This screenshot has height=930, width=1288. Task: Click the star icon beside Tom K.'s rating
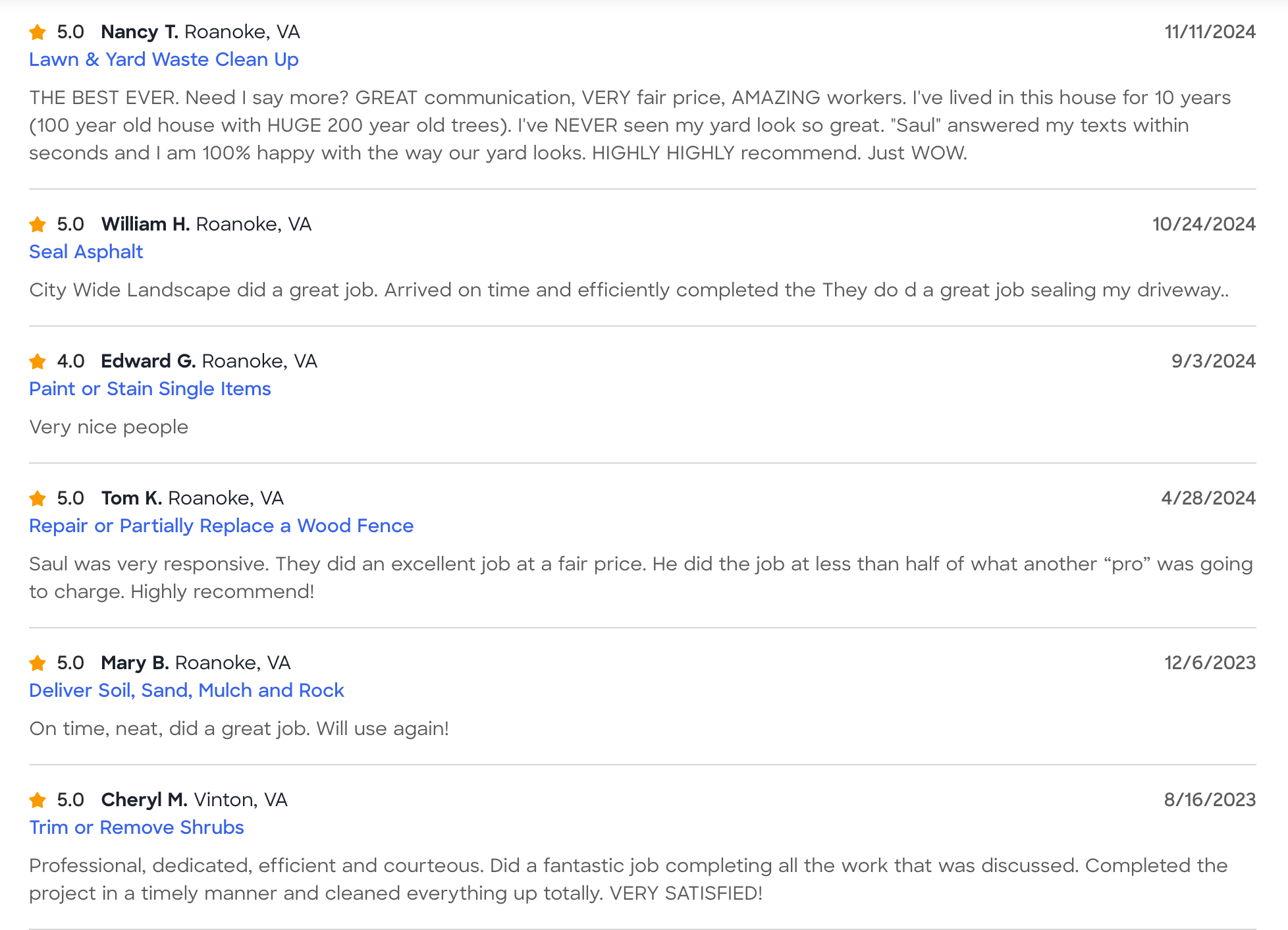[x=38, y=498]
